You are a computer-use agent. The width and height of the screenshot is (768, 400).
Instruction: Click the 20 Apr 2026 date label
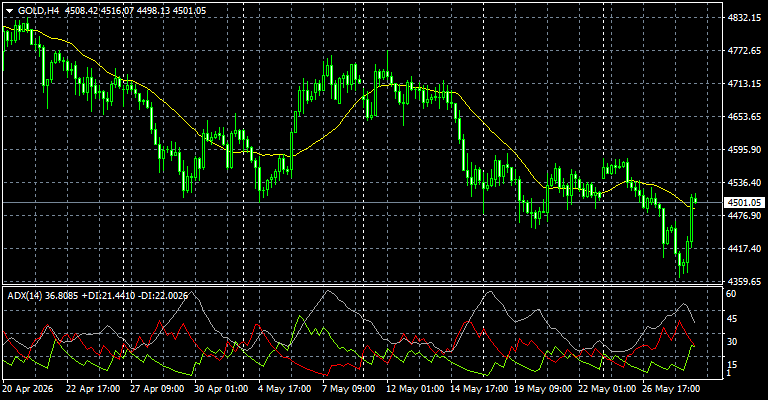pyautogui.click(x=28, y=389)
